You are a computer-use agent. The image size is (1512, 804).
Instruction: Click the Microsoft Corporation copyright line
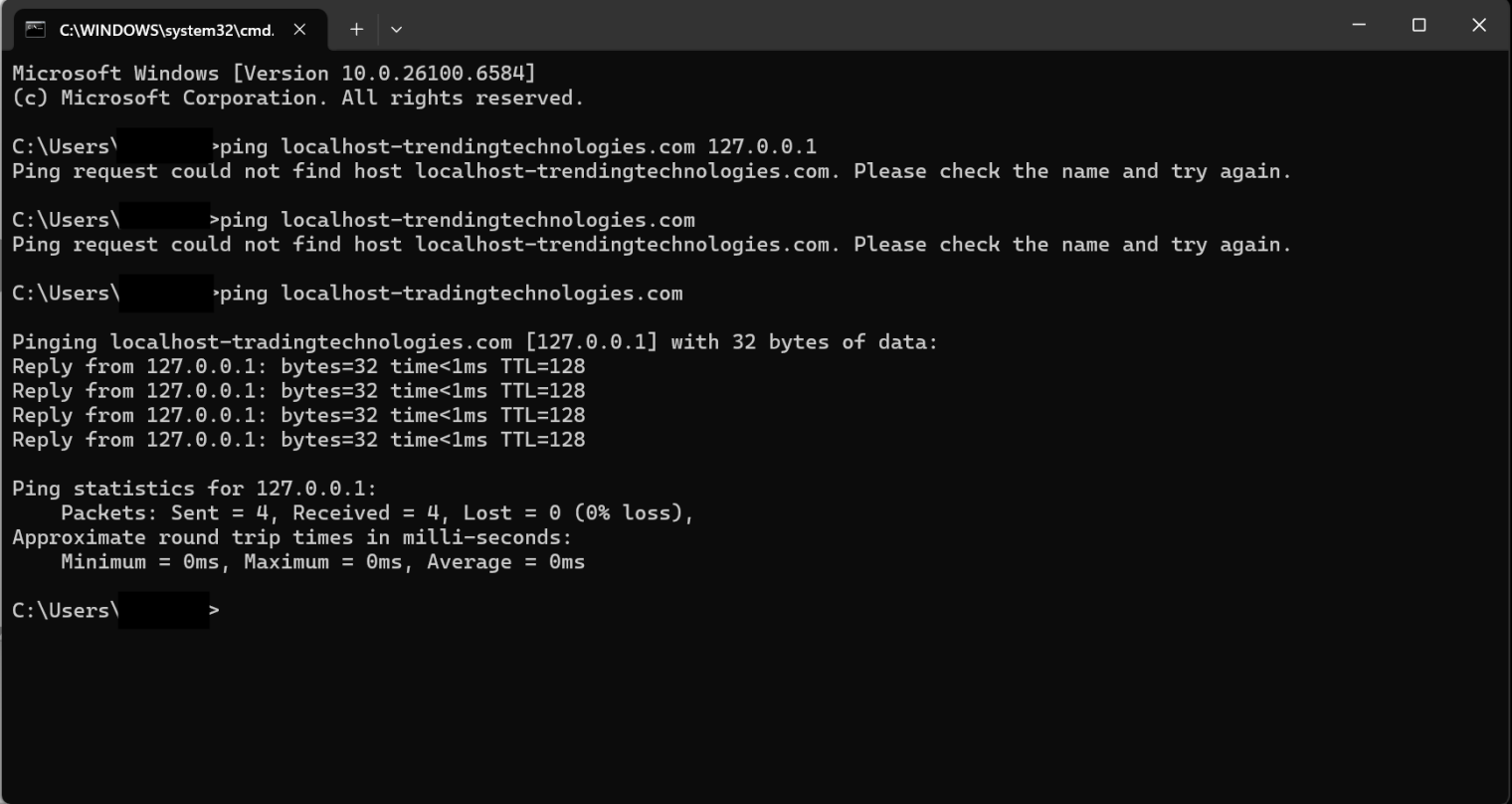[x=297, y=98]
